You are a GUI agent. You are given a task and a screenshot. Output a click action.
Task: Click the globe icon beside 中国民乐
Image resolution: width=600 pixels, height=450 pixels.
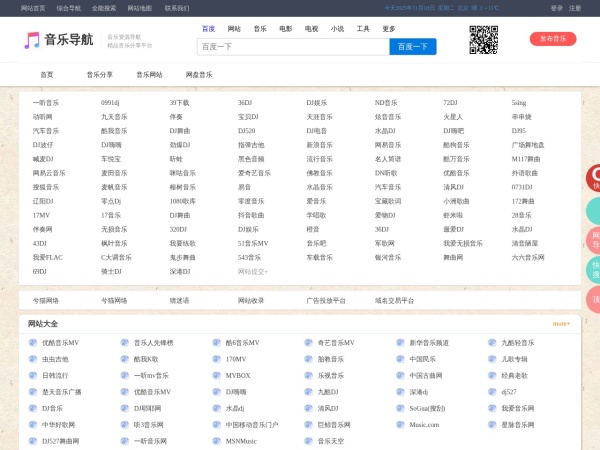pyautogui.click(x=400, y=359)
